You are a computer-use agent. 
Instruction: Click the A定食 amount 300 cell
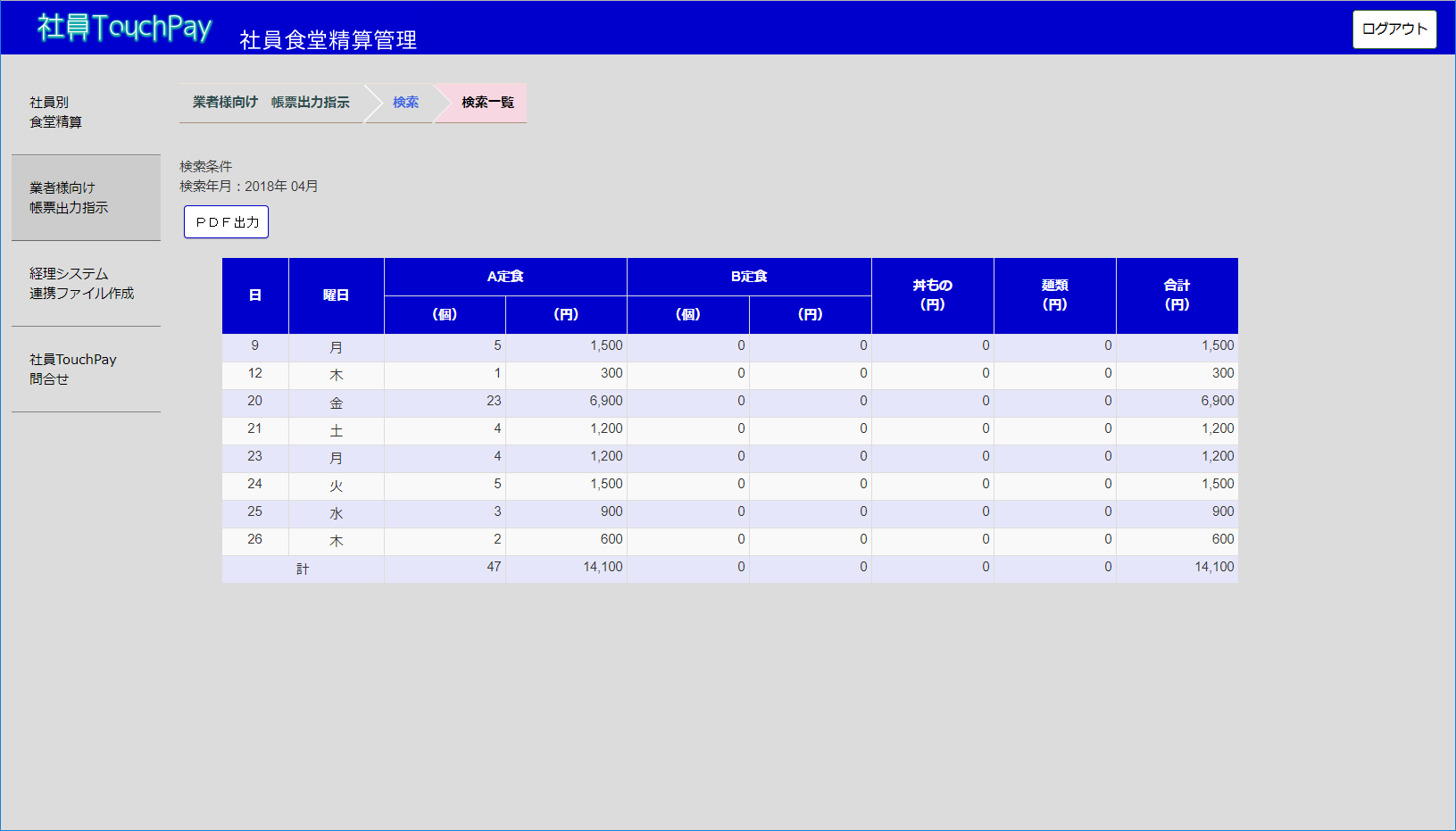pos(566,375)
